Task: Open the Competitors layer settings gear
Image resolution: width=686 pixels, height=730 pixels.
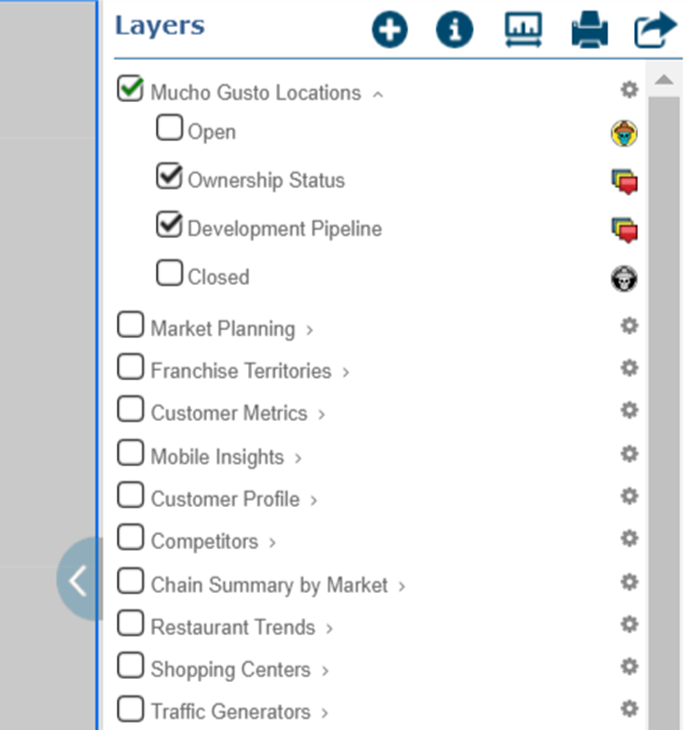Action: (x=629, y=538)
